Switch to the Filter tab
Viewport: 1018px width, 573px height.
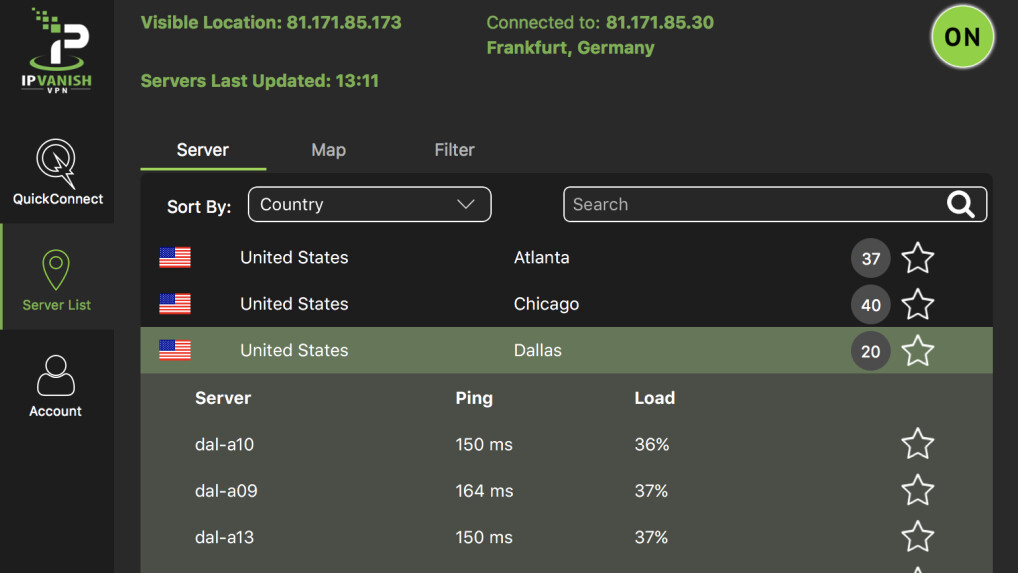(454, 150)
